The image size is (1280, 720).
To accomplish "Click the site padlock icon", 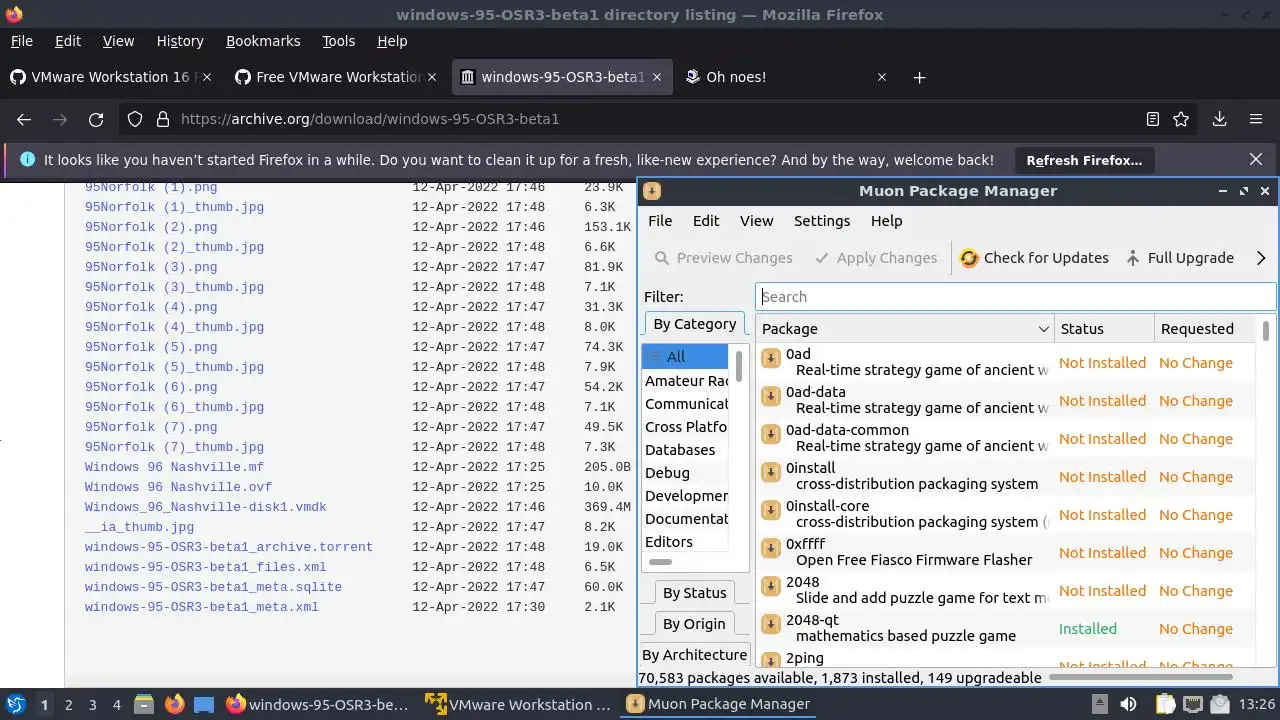I will [163, 119].
